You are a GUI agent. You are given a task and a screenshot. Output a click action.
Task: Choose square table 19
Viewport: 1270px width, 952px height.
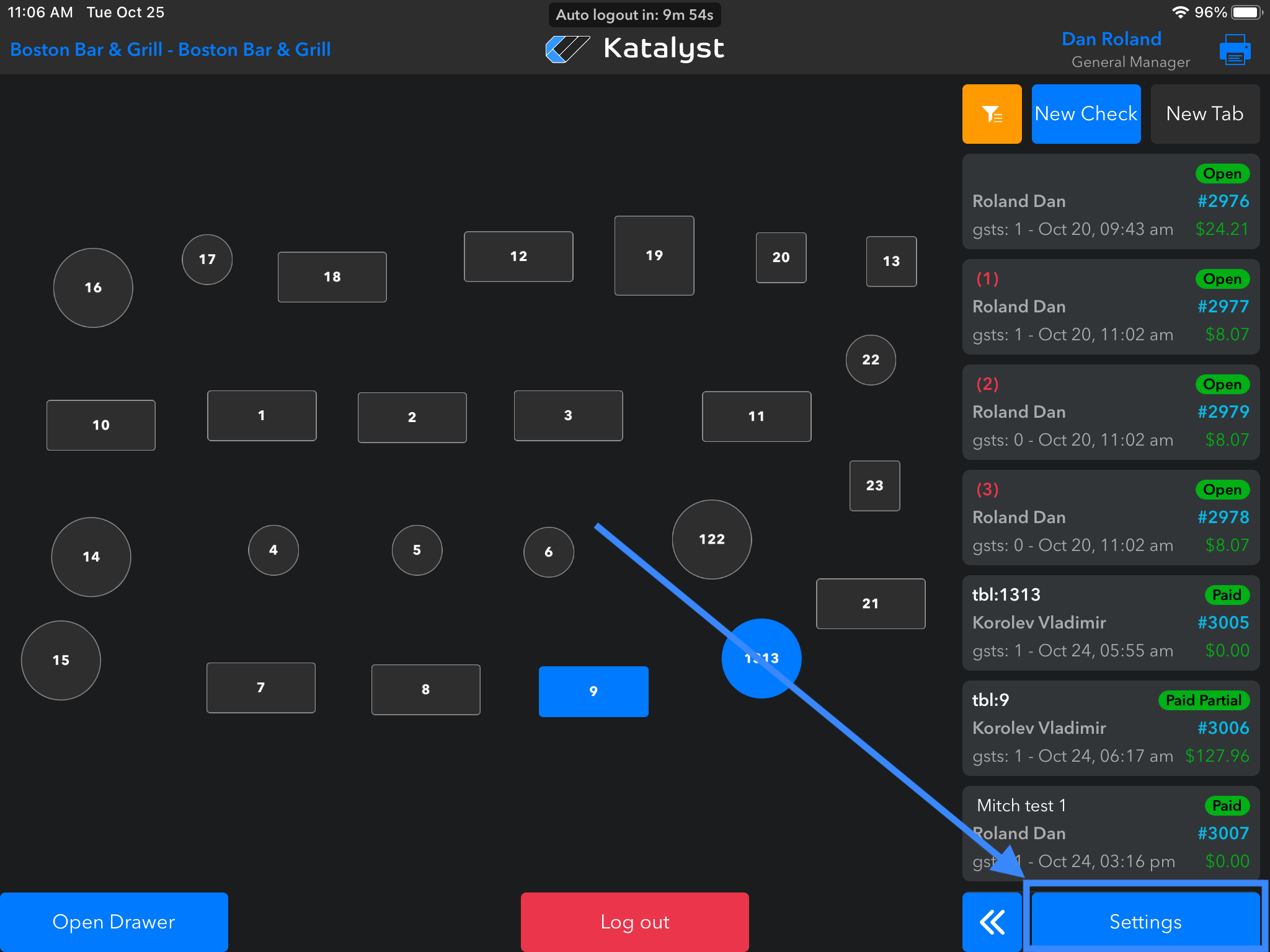(654, 255)
